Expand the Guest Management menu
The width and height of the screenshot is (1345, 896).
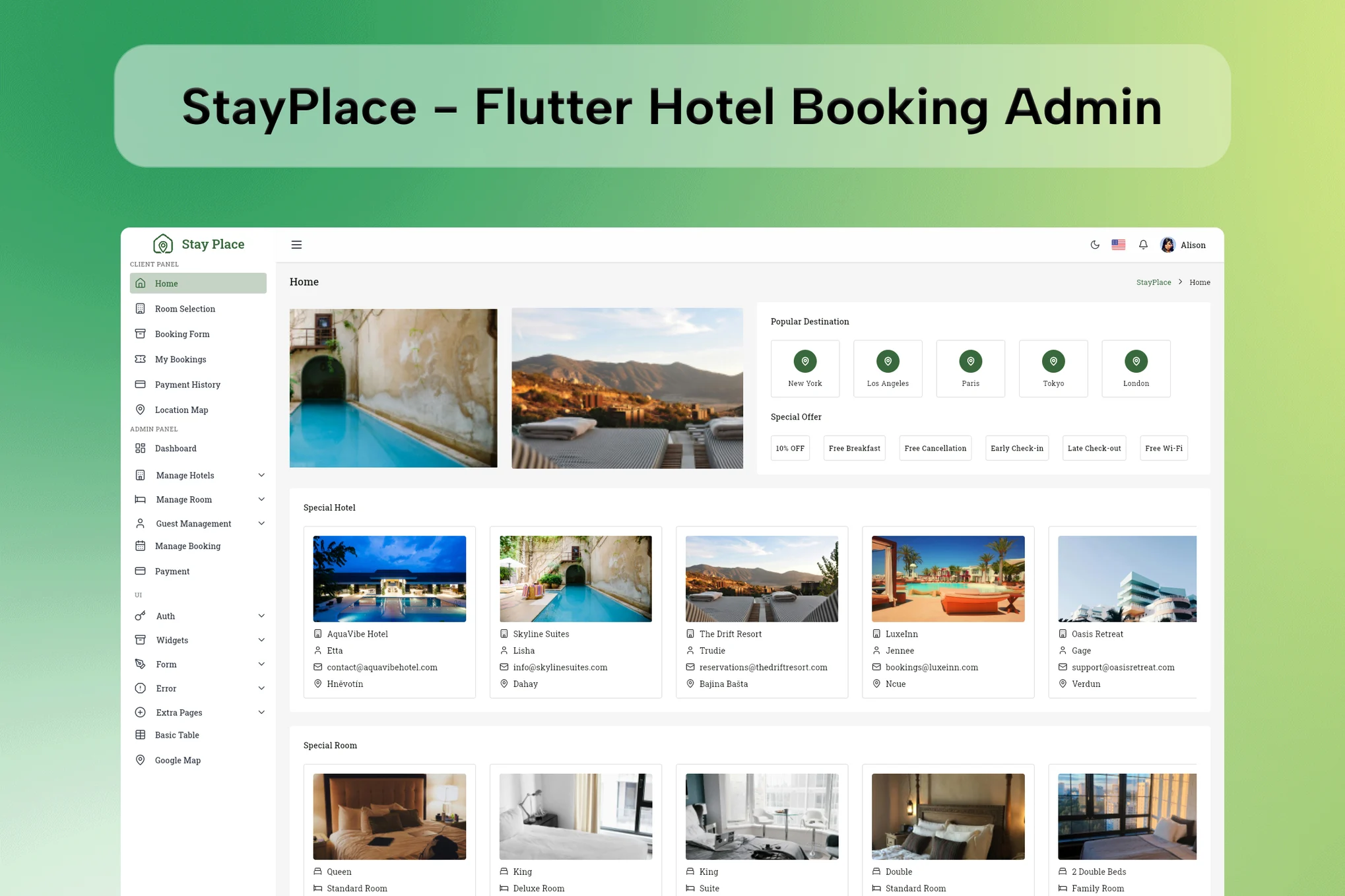click(x=193, y=523)
